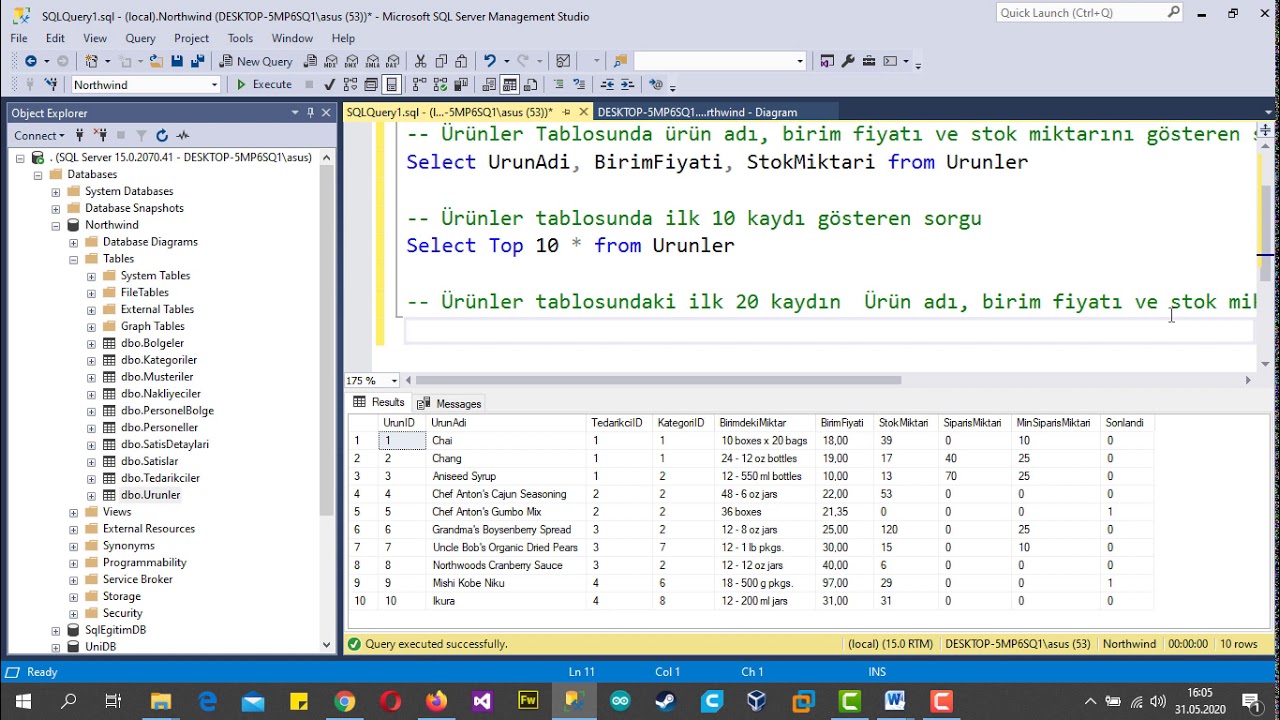Open the Connect dropdown in Object Explorer
Viewport: 1280px width, 720px height.
click(x=40, y=135)
